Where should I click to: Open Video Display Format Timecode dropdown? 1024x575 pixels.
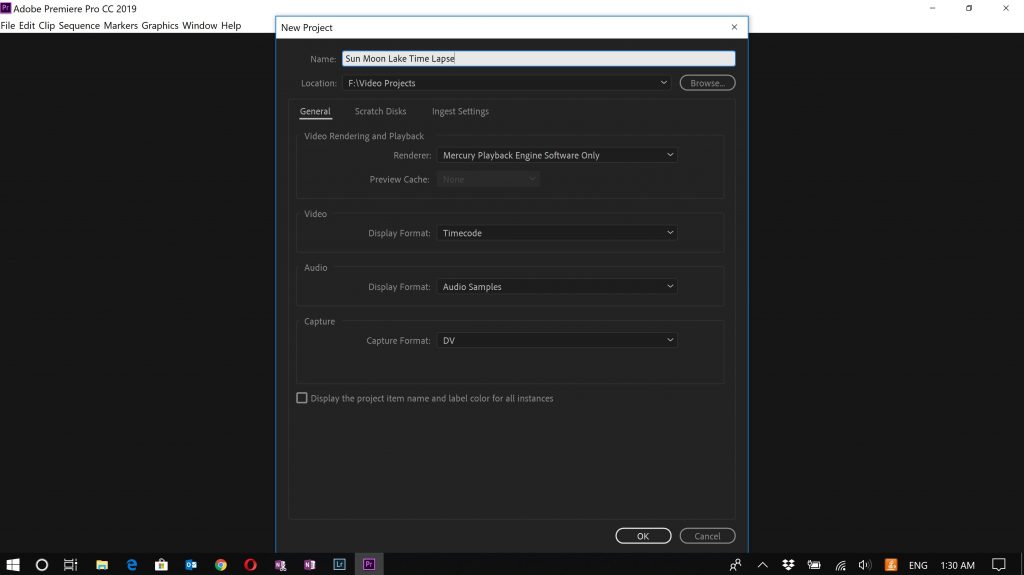click(557, 233)
